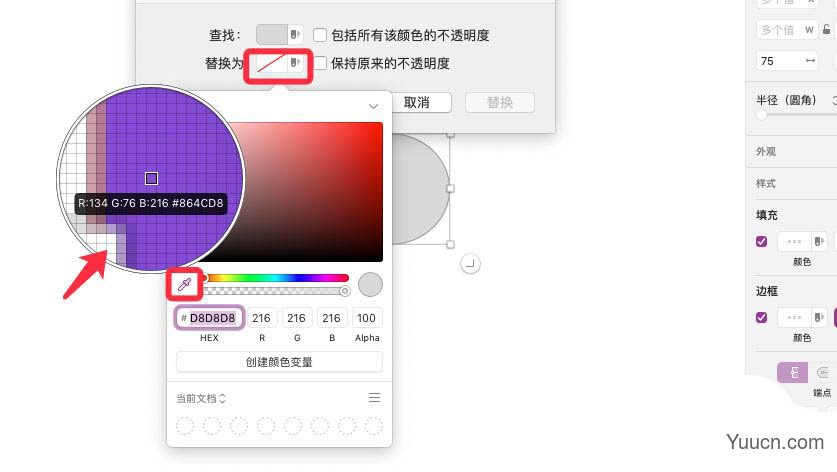Activate the eyedropper color picker tool

coord(184,284)
